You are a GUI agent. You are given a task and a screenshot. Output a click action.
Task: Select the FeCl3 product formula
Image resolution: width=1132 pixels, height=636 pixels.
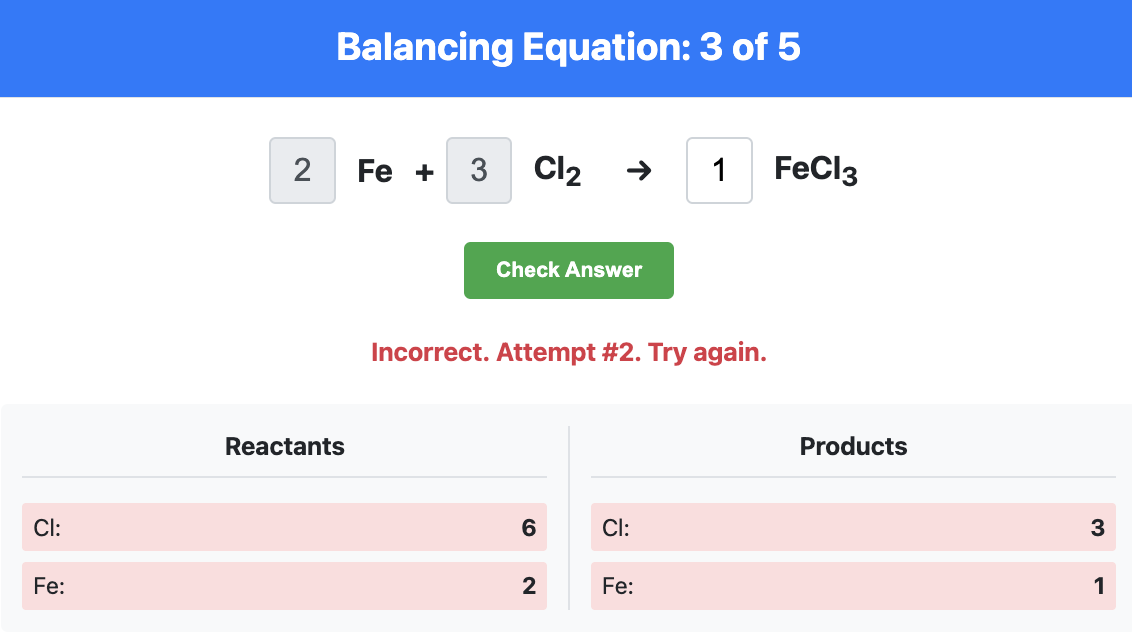coord(816,171)
